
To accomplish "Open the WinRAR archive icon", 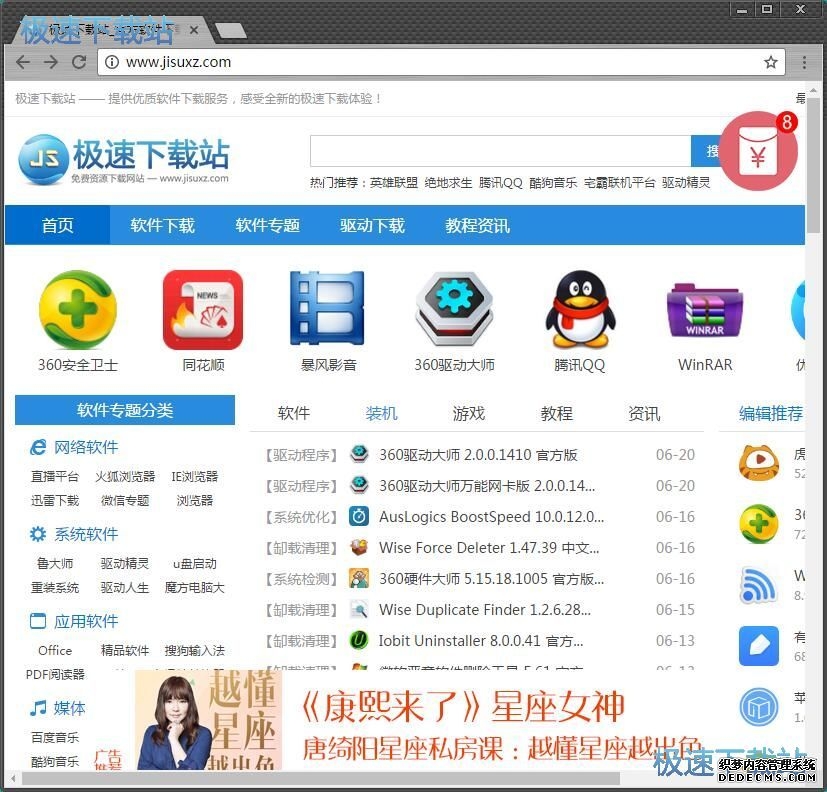I will point(705,311).
